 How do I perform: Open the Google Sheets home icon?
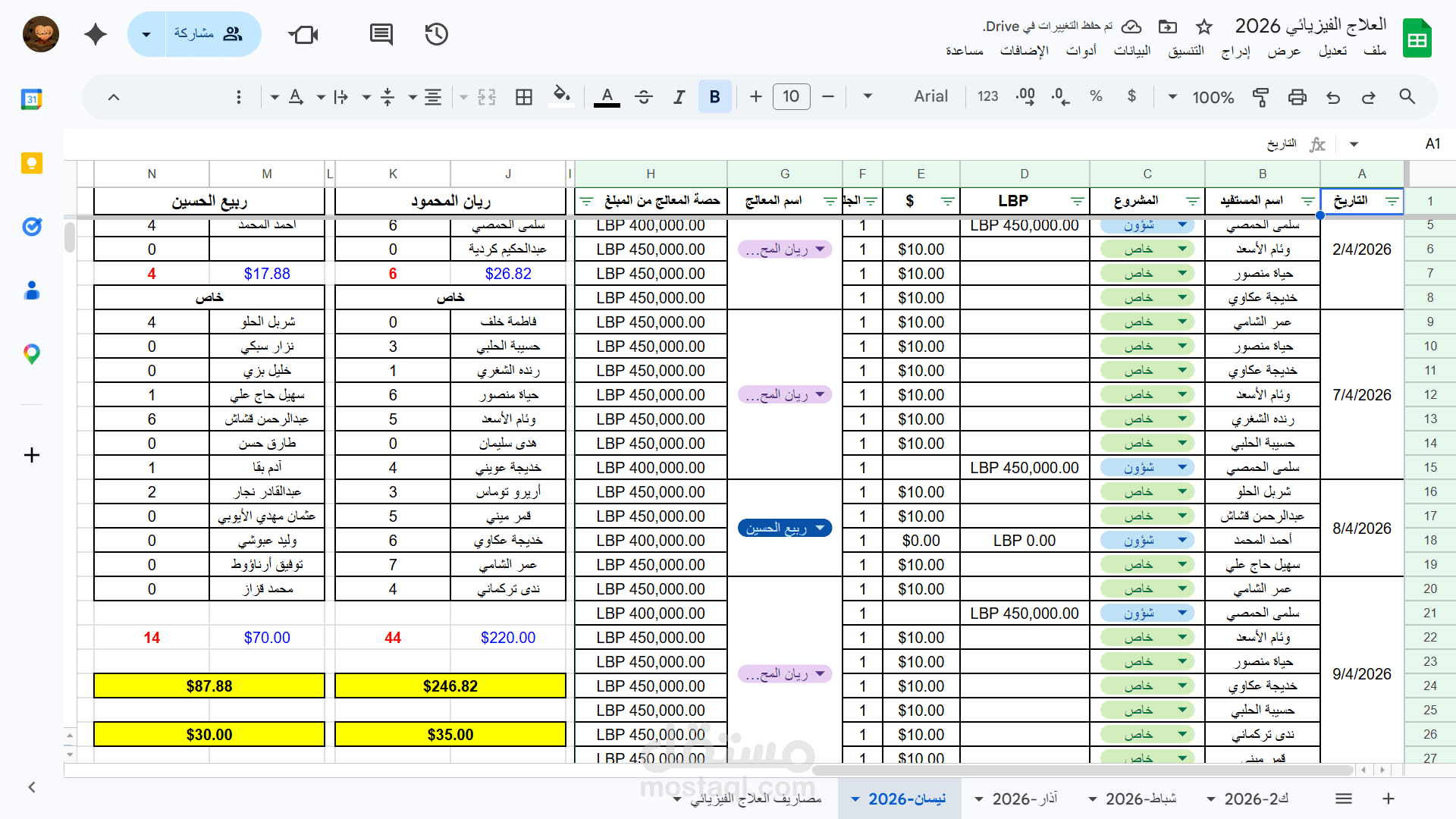click(x=1417, y=38)
